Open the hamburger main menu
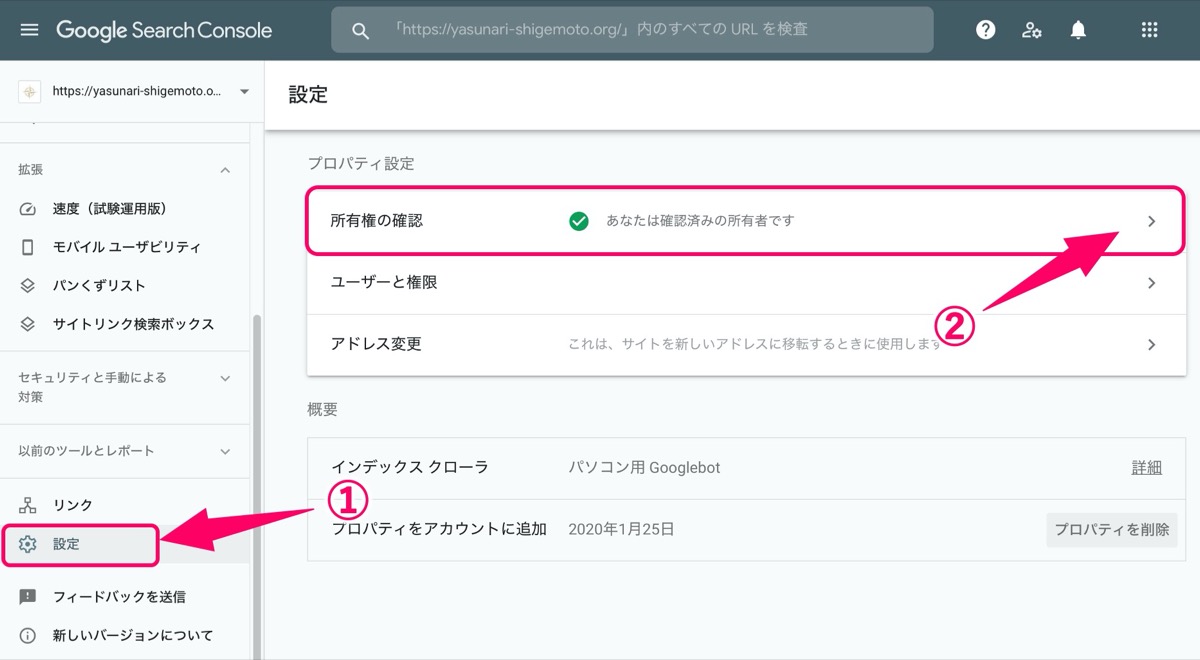 [x=29, y=30]
